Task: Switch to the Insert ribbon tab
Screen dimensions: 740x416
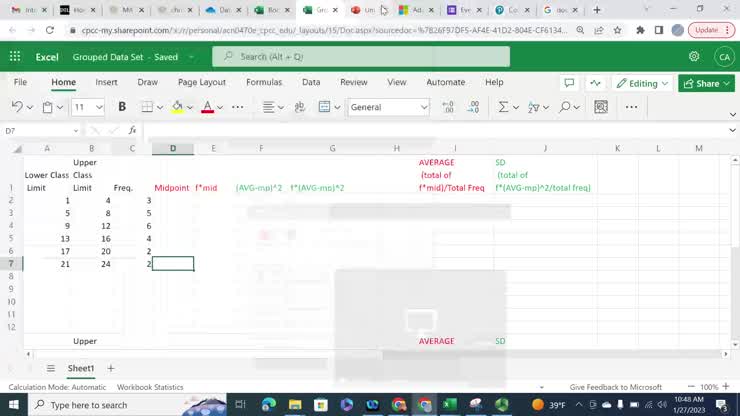Action: 106,82
